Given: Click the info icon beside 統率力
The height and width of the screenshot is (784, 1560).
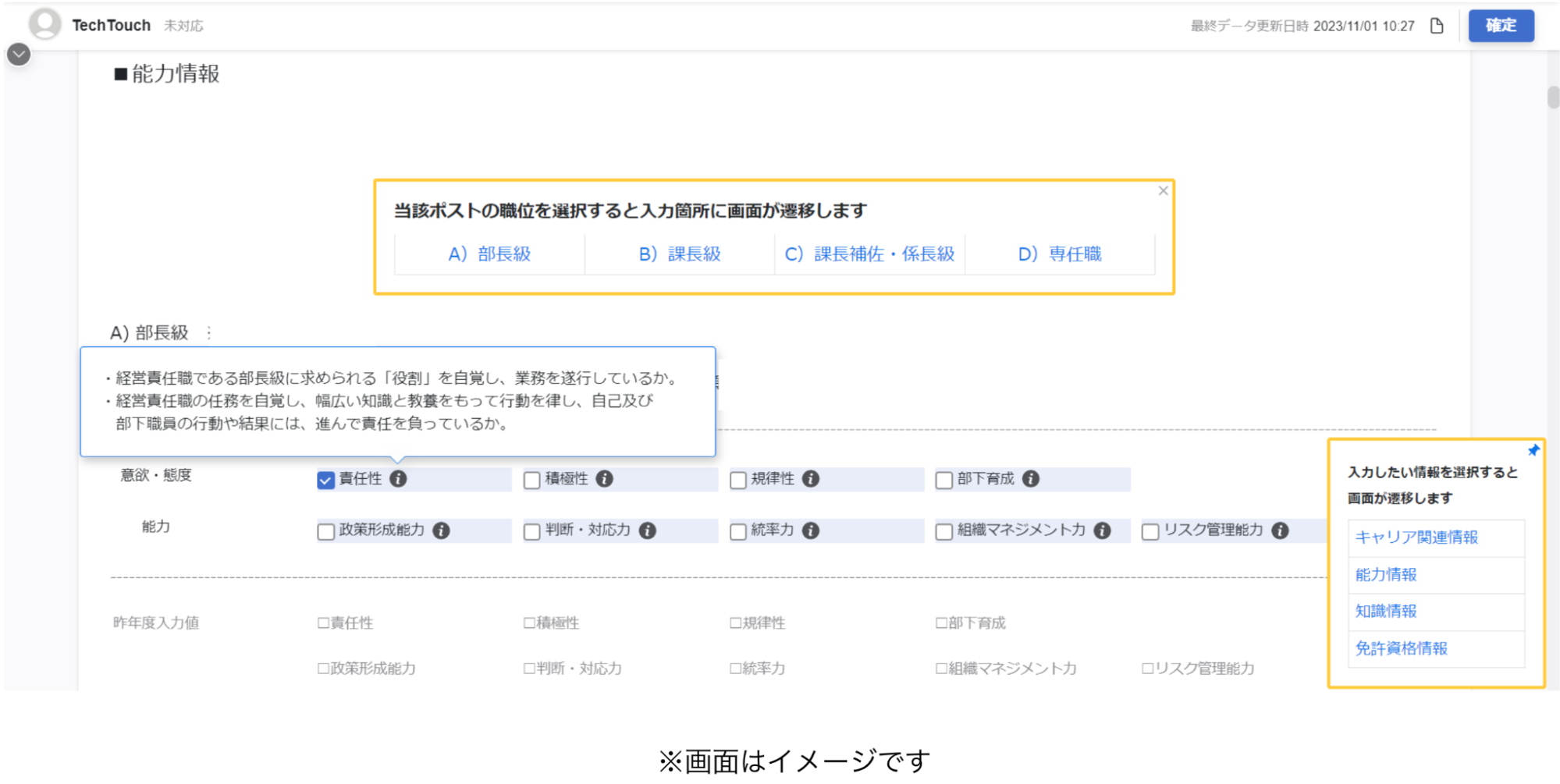Looking at the screenshot, I should click(x=810, y=531).
